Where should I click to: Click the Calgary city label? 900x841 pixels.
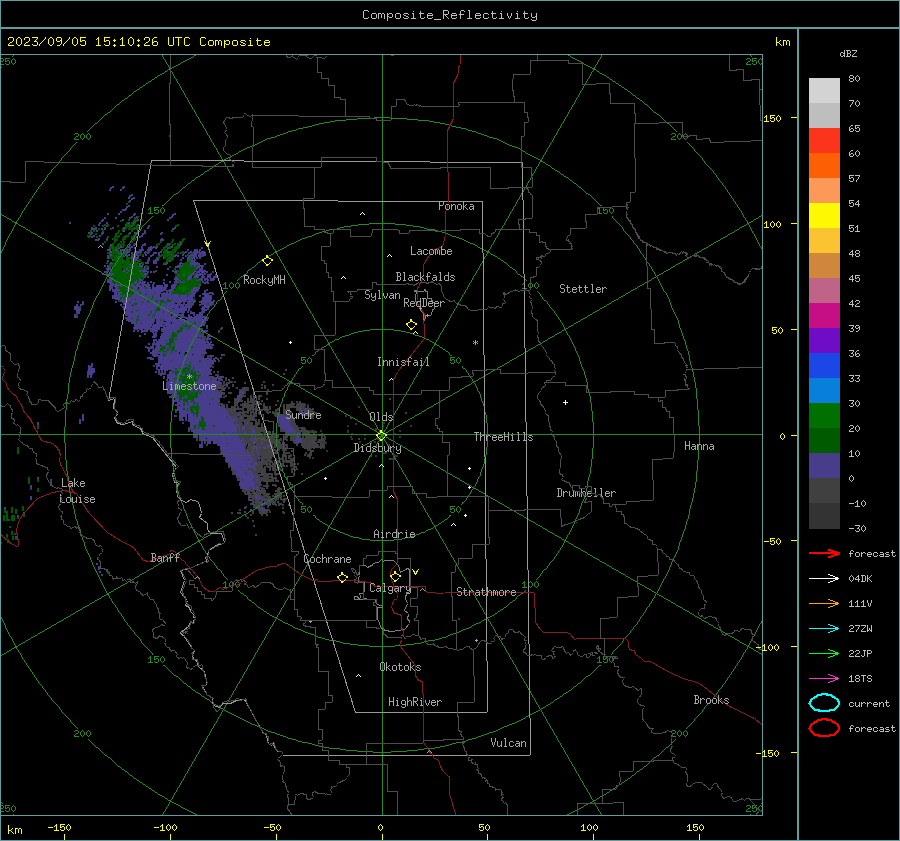coord(390,588)
